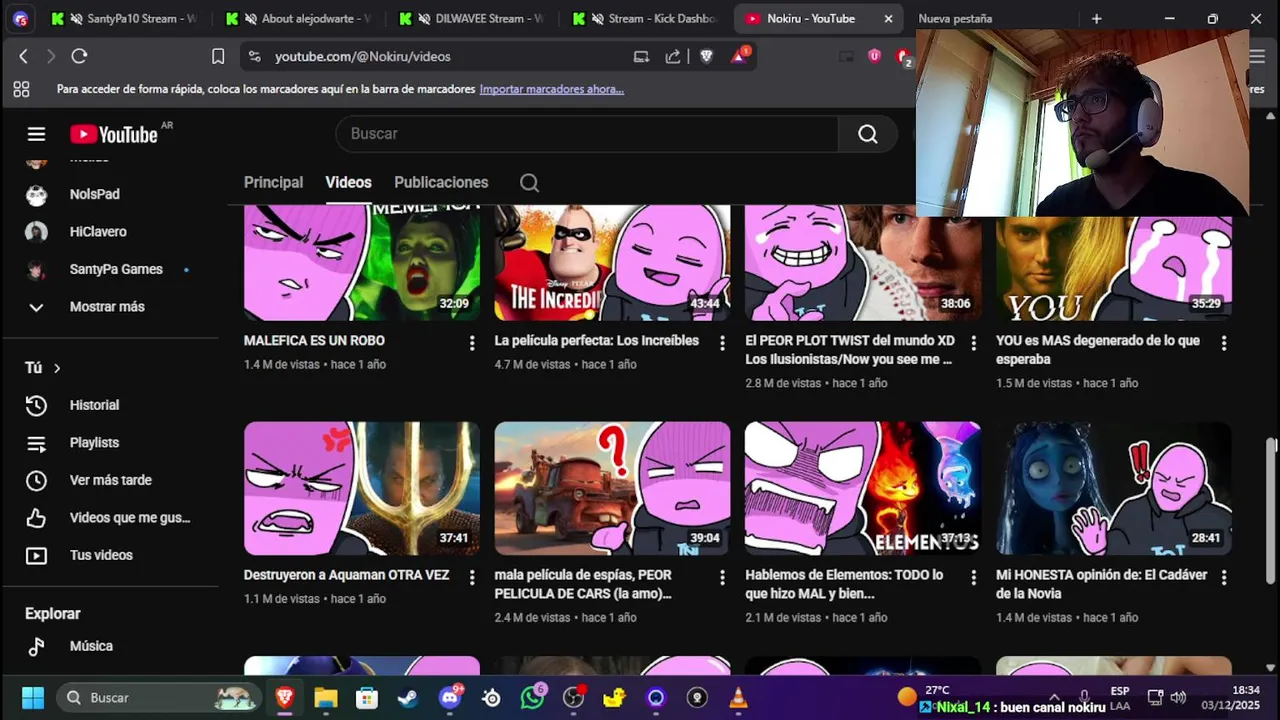This screenshot has width=1280, height=720.
Task: Open Discord from the taskbar
Action: click(450, 697)
